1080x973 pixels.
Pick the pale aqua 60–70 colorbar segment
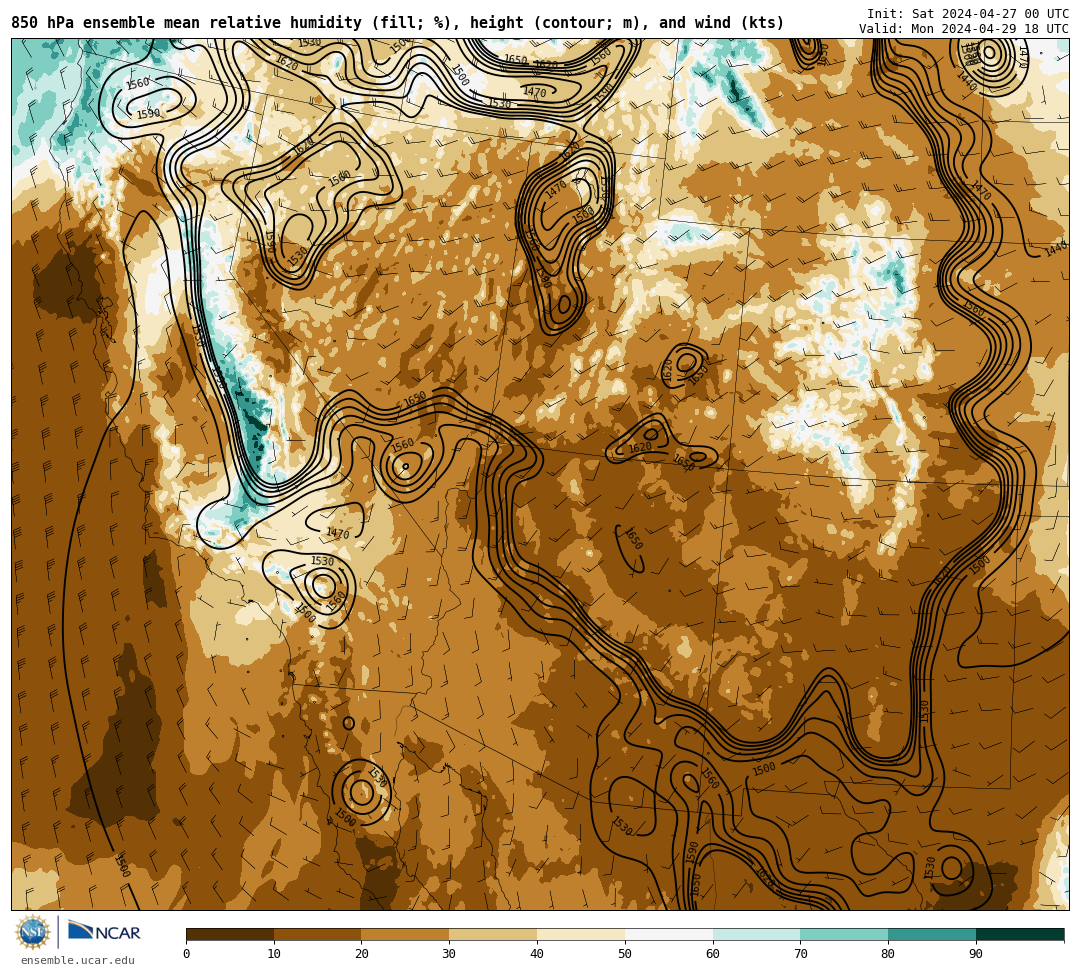(756, 934)
